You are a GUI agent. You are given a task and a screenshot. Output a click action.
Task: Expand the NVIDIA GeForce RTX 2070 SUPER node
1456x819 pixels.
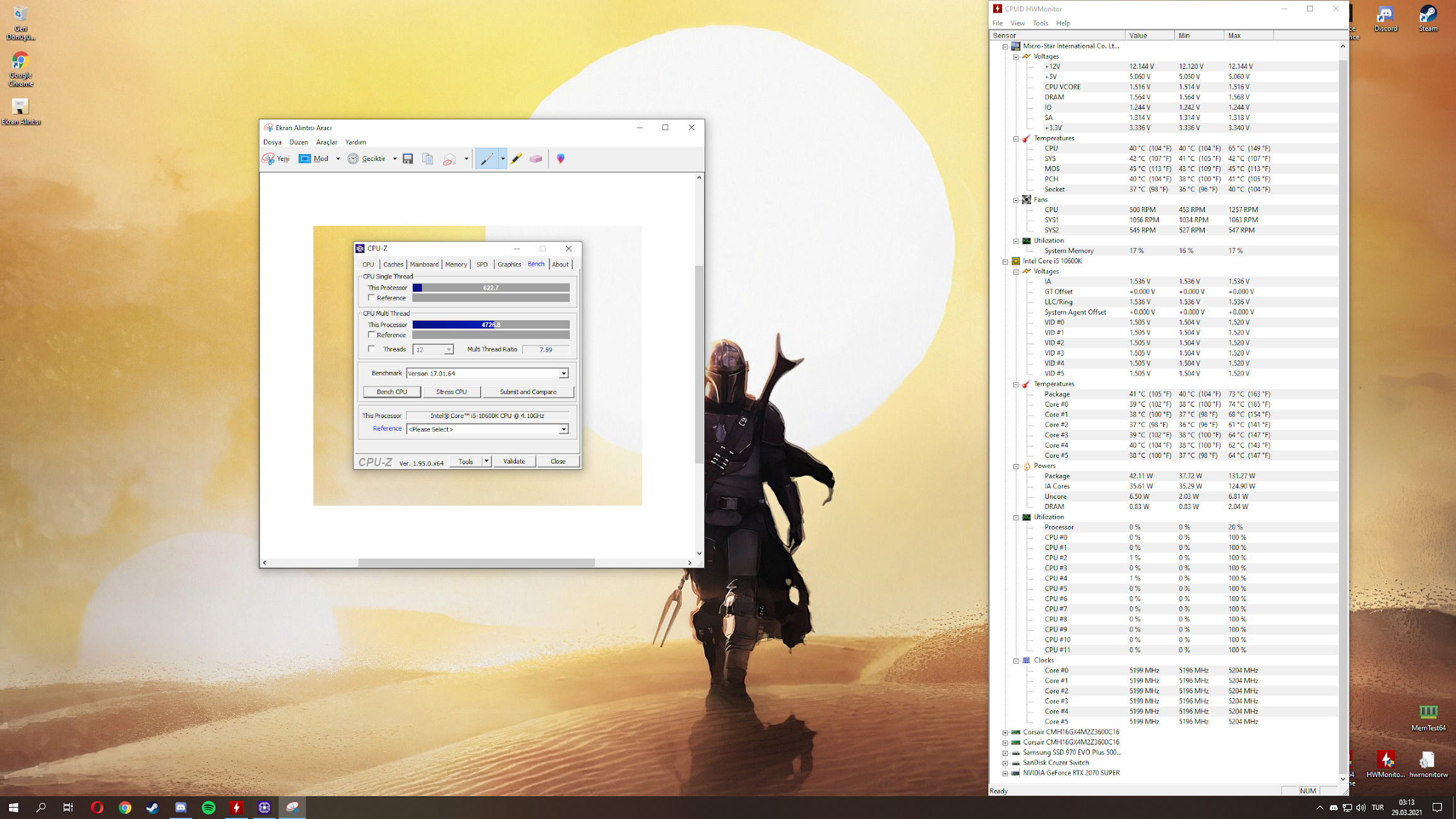click(x=1005, y=773)
